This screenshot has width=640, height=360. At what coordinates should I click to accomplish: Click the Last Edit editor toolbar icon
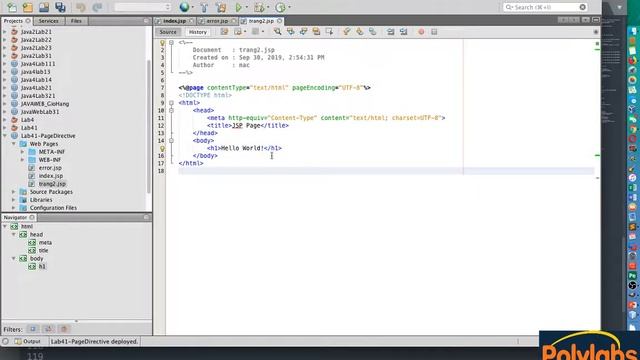224,31
